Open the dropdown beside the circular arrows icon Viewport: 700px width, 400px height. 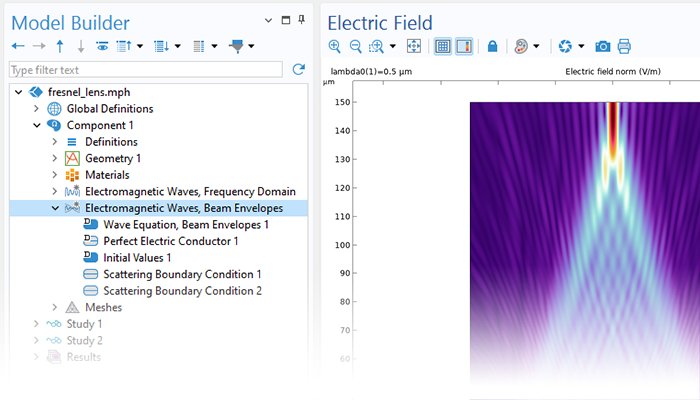click(581, 46)
